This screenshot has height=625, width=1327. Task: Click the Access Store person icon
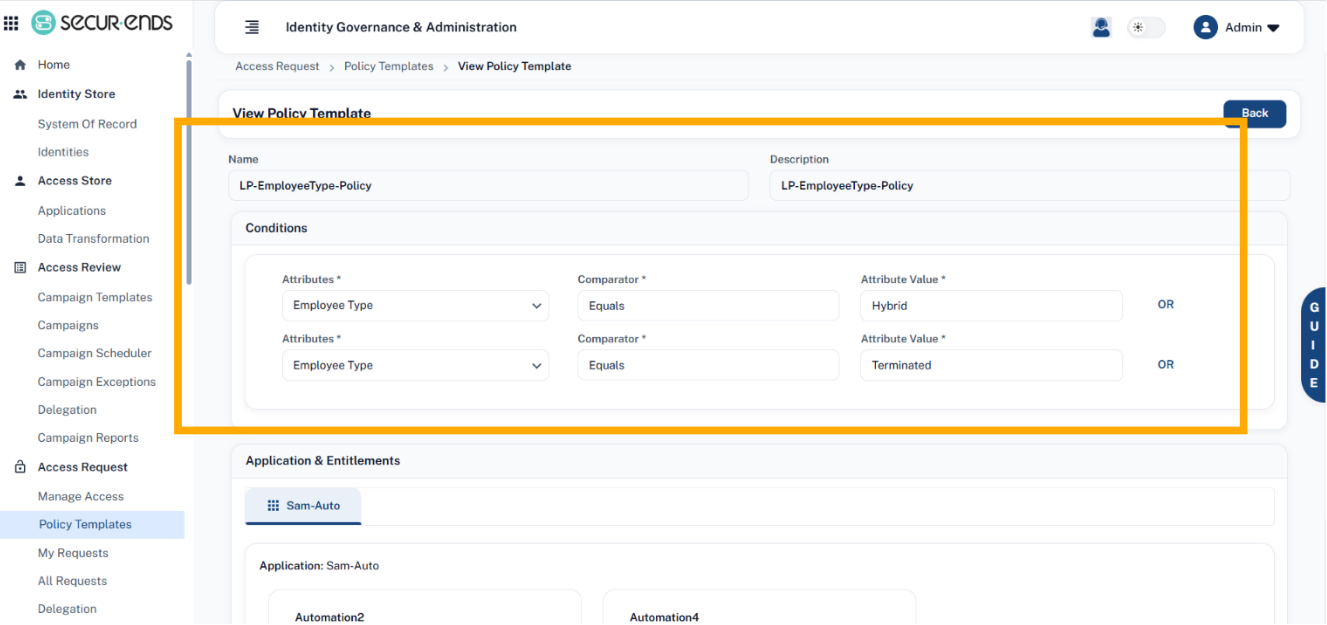click(x=20, y=181)
